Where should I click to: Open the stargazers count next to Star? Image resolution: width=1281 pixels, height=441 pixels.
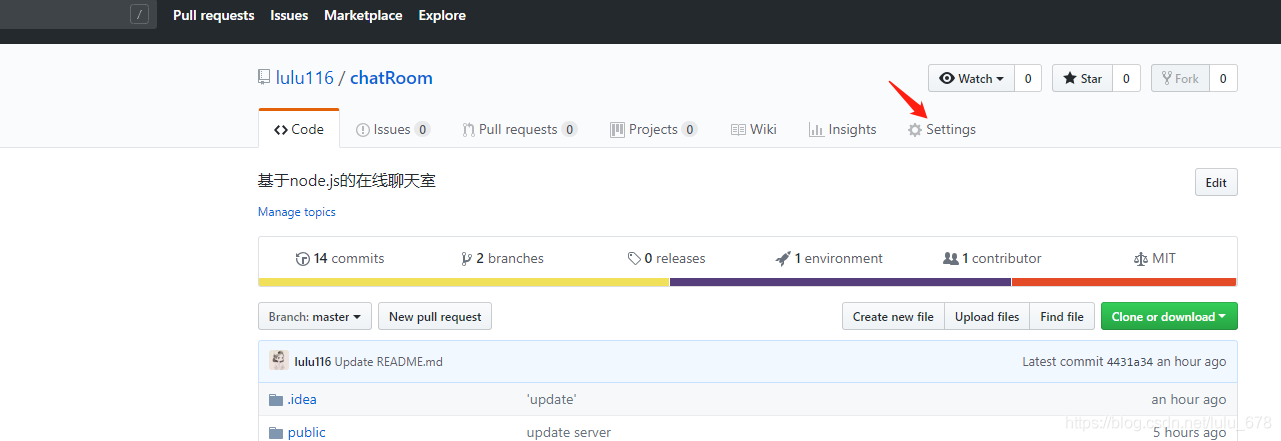(x=1126, y=79)
